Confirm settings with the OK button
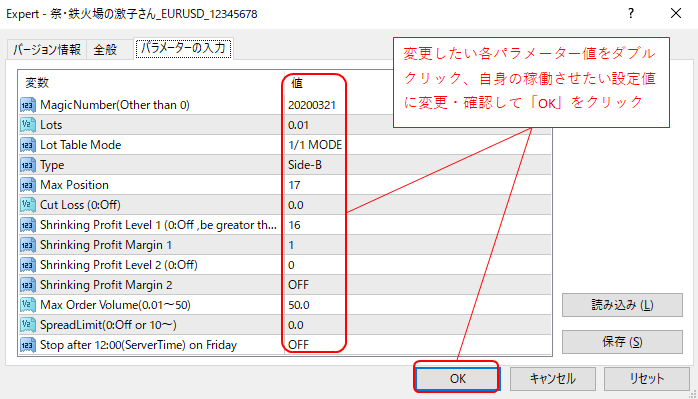This screenshot has width=698, height=399. point(458,379)
